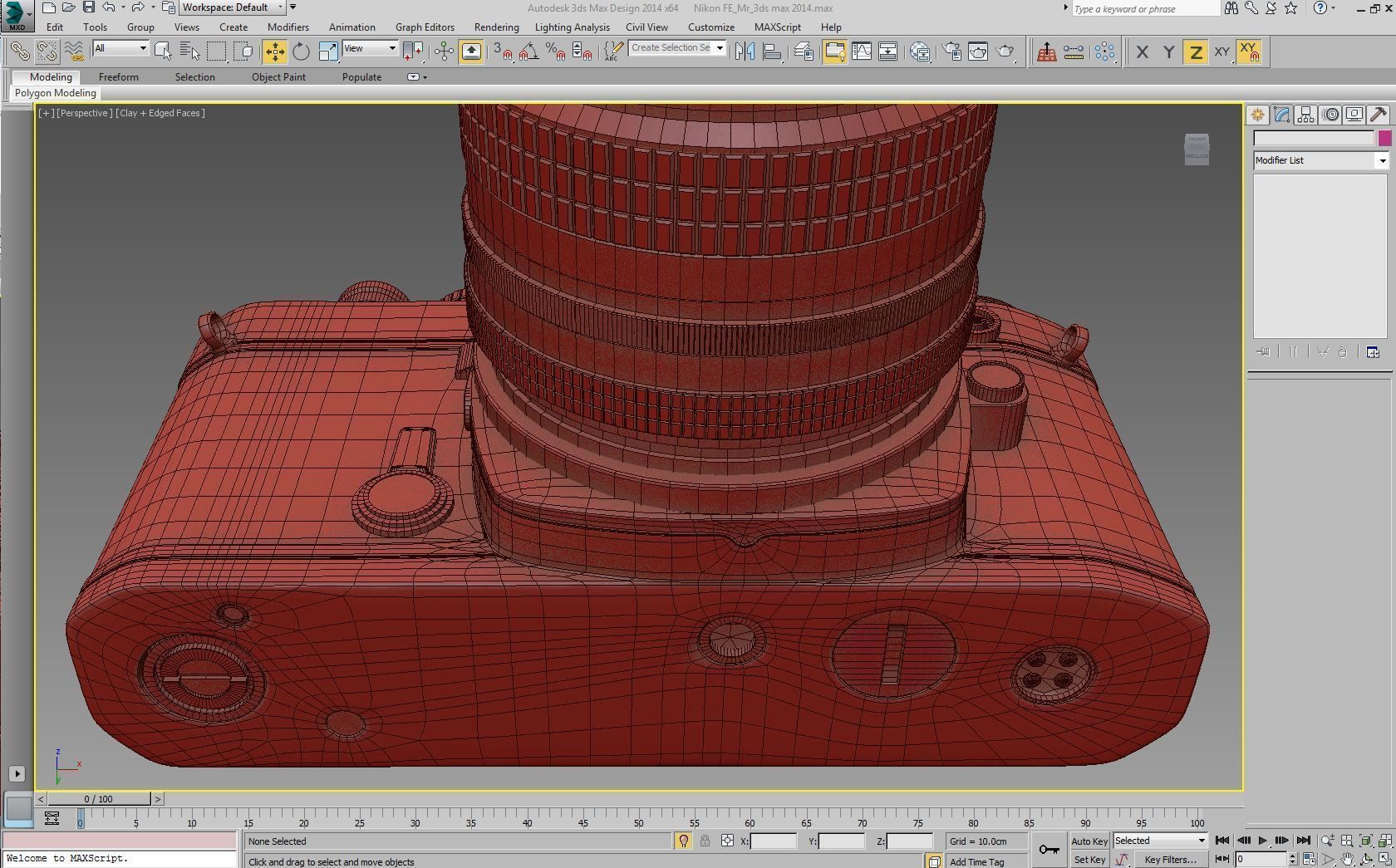Viewport: 1396px width, 868px height.
Task: Select the Select and Link tool
Action: pos(19,51)
